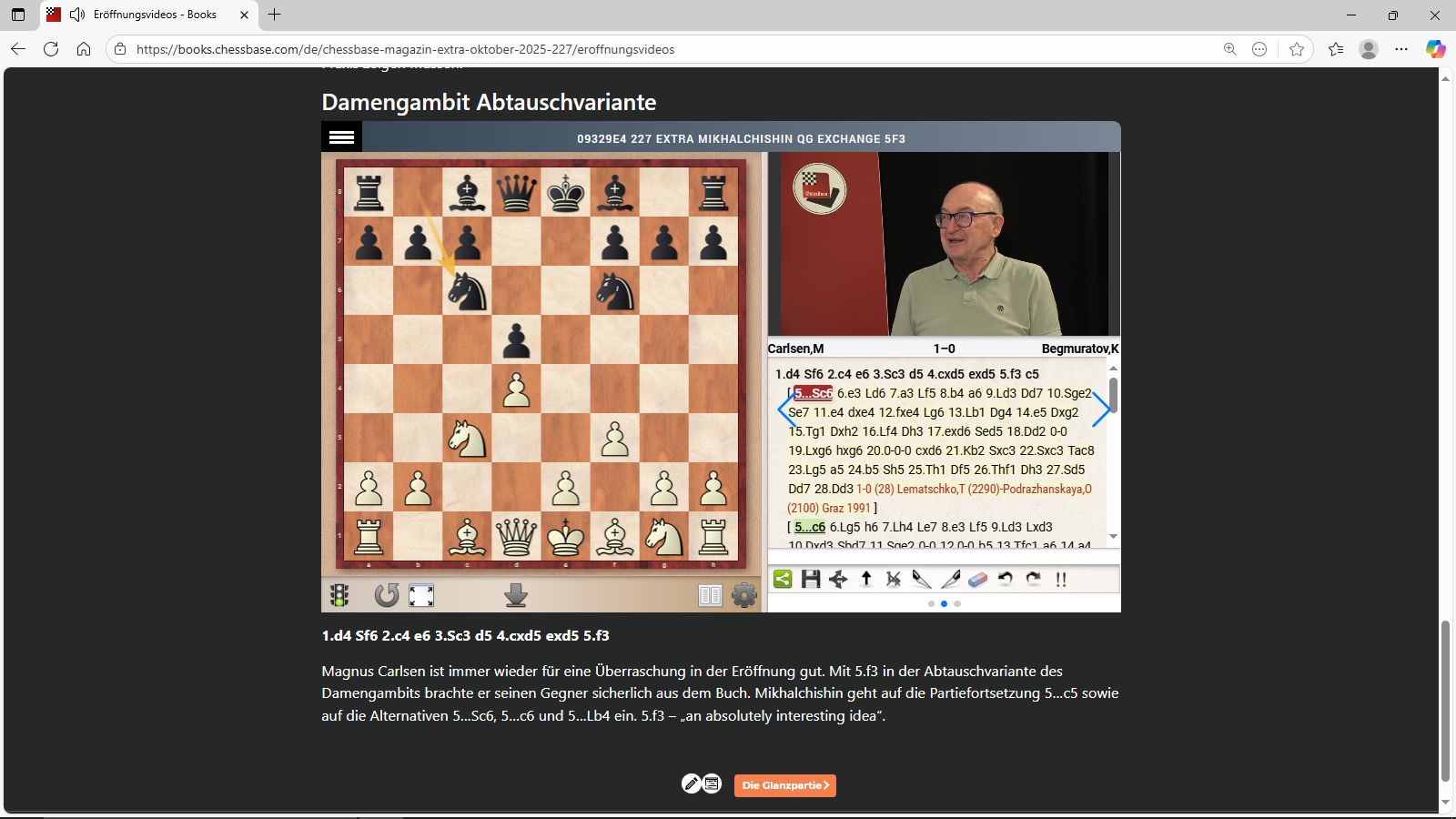Select the first pagination dot under notation
This screenshot has height=819, width=1456.
[931, 603]
